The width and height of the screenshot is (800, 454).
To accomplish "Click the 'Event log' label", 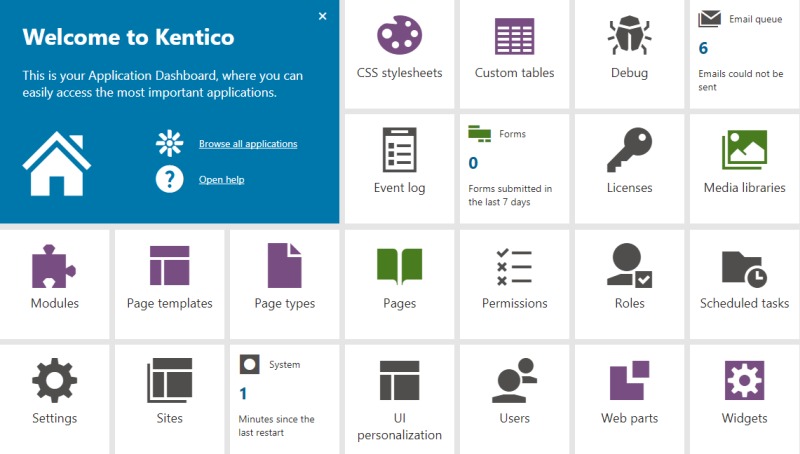I will 399,188.
